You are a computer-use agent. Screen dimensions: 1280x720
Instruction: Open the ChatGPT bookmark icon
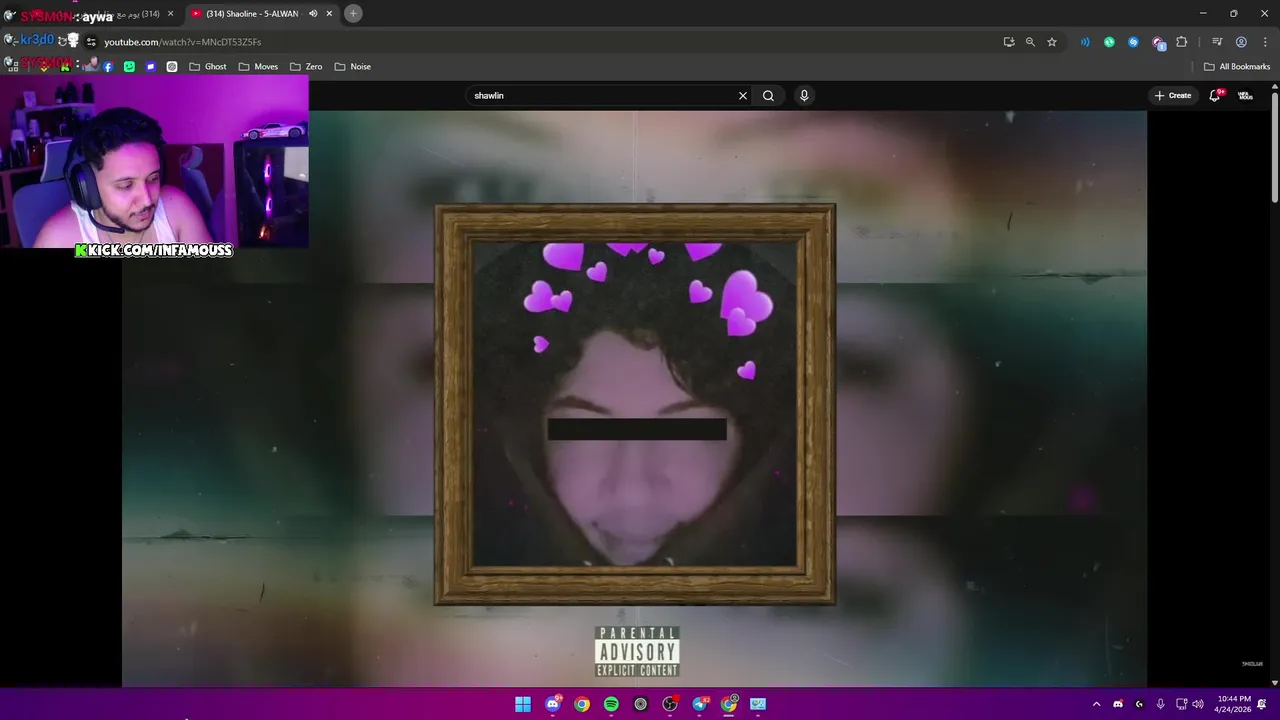click(172, 67)
